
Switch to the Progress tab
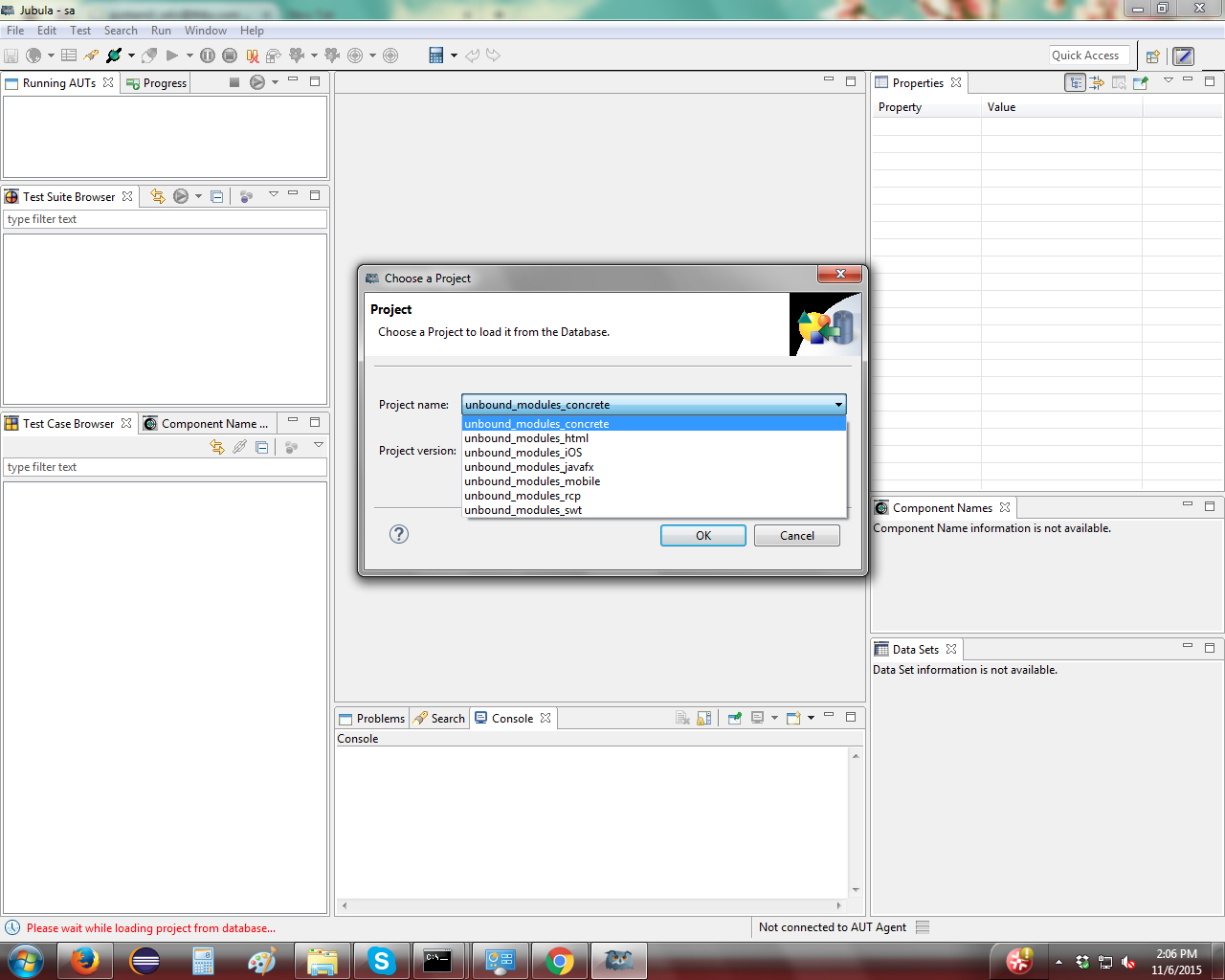coord(156,83)
